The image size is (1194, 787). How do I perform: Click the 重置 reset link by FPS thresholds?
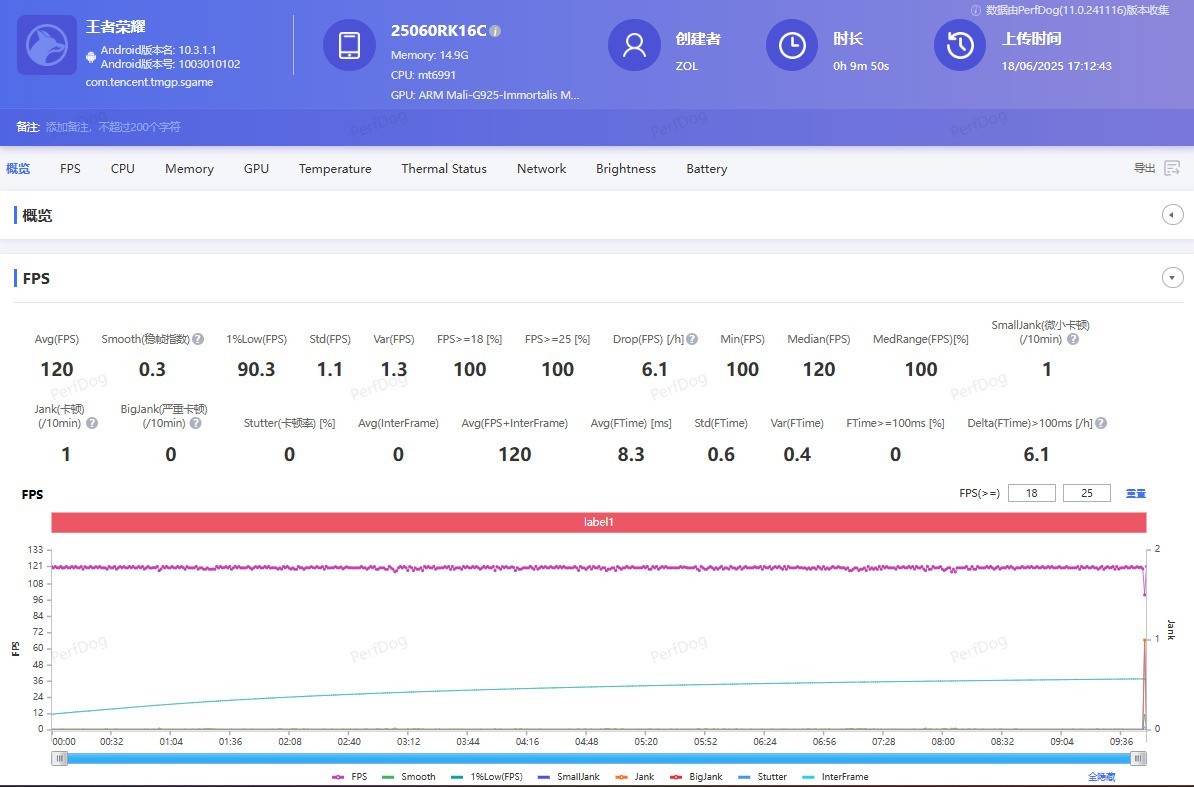pos(1135,493)
